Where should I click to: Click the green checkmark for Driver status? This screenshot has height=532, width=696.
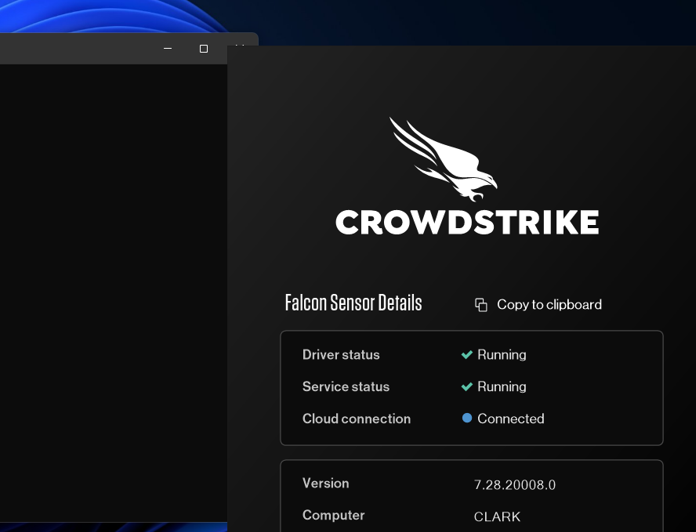[x=467, y=355]
